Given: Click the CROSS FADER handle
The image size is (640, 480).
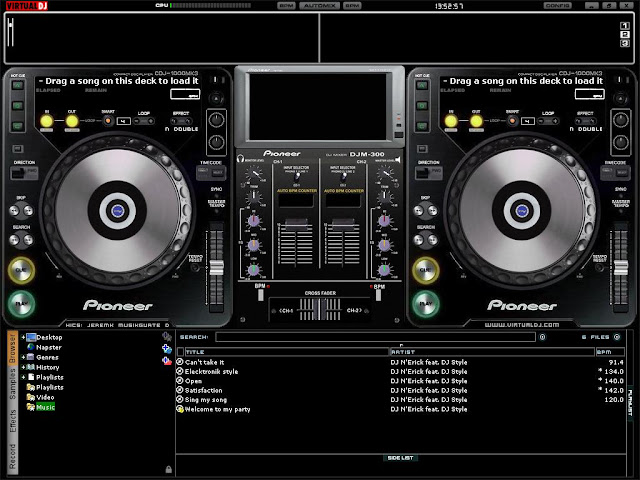Looking at the screenshot, I should pos(320,309).
